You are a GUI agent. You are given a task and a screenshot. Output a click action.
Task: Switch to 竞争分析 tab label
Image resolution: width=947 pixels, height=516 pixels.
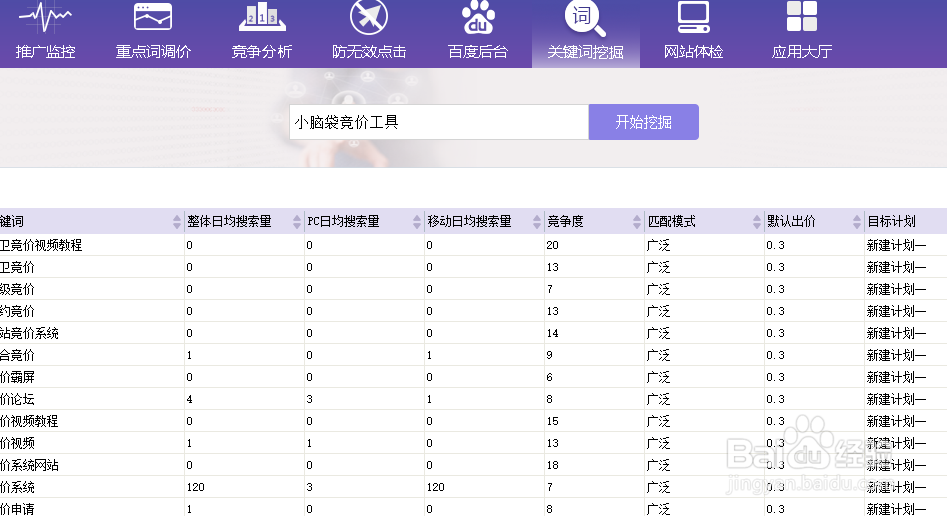(x=262, y=52)
